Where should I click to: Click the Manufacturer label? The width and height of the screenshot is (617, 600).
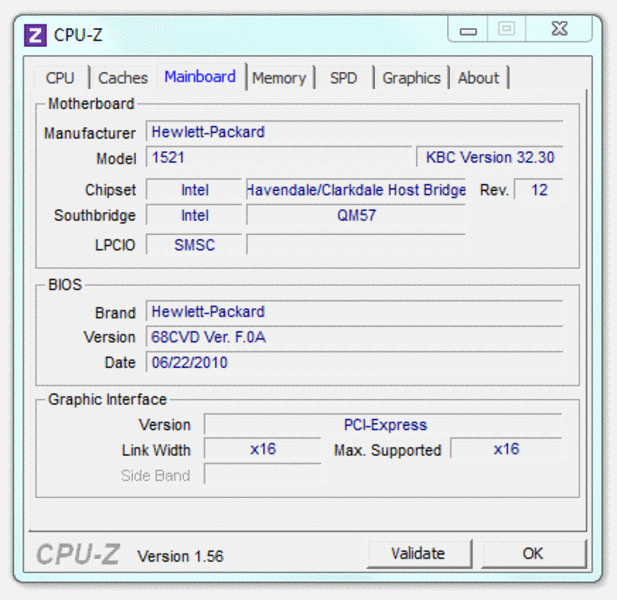(90, 133)
